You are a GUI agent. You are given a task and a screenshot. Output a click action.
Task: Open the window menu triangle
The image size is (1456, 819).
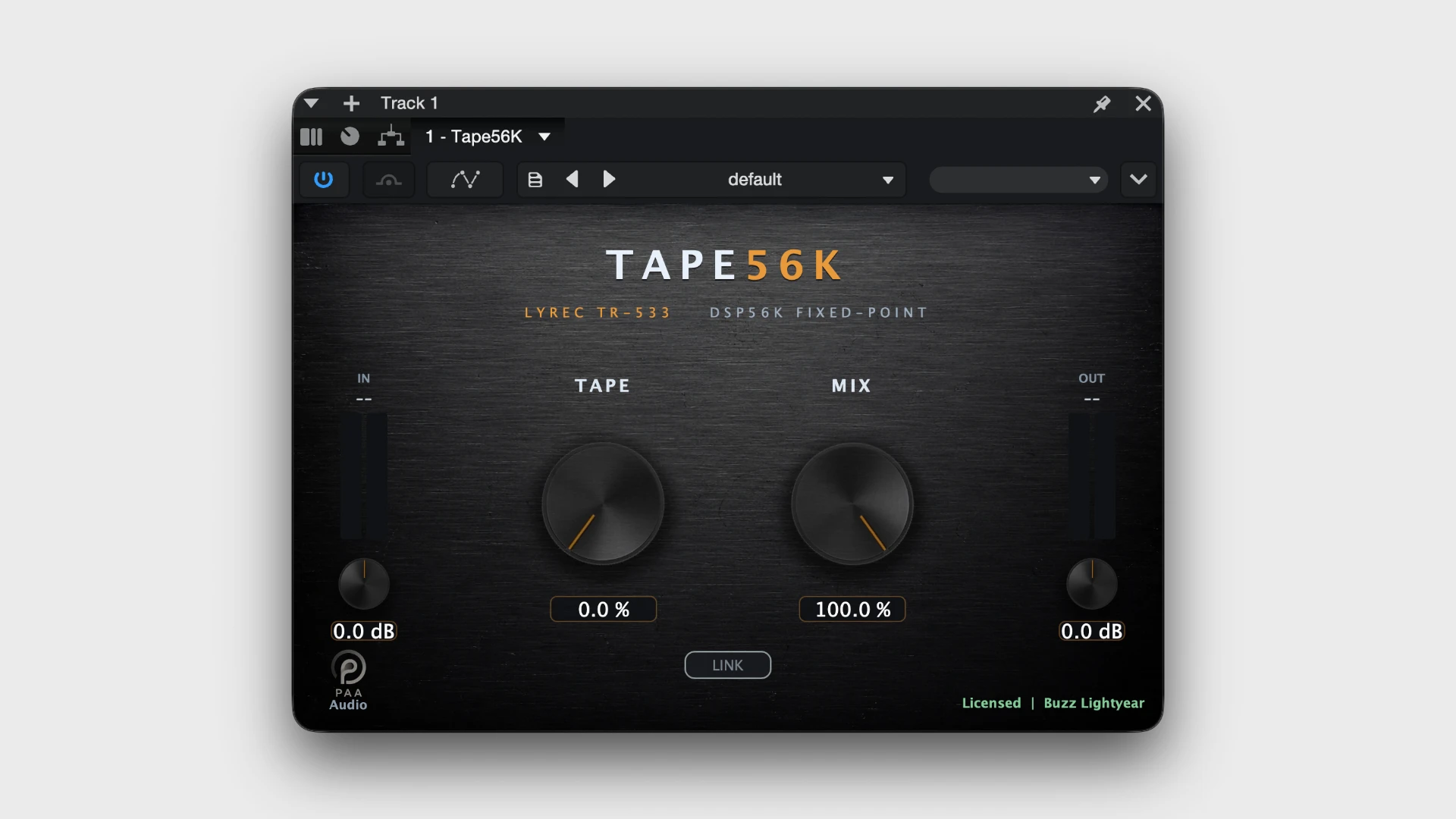pos(311,103)
